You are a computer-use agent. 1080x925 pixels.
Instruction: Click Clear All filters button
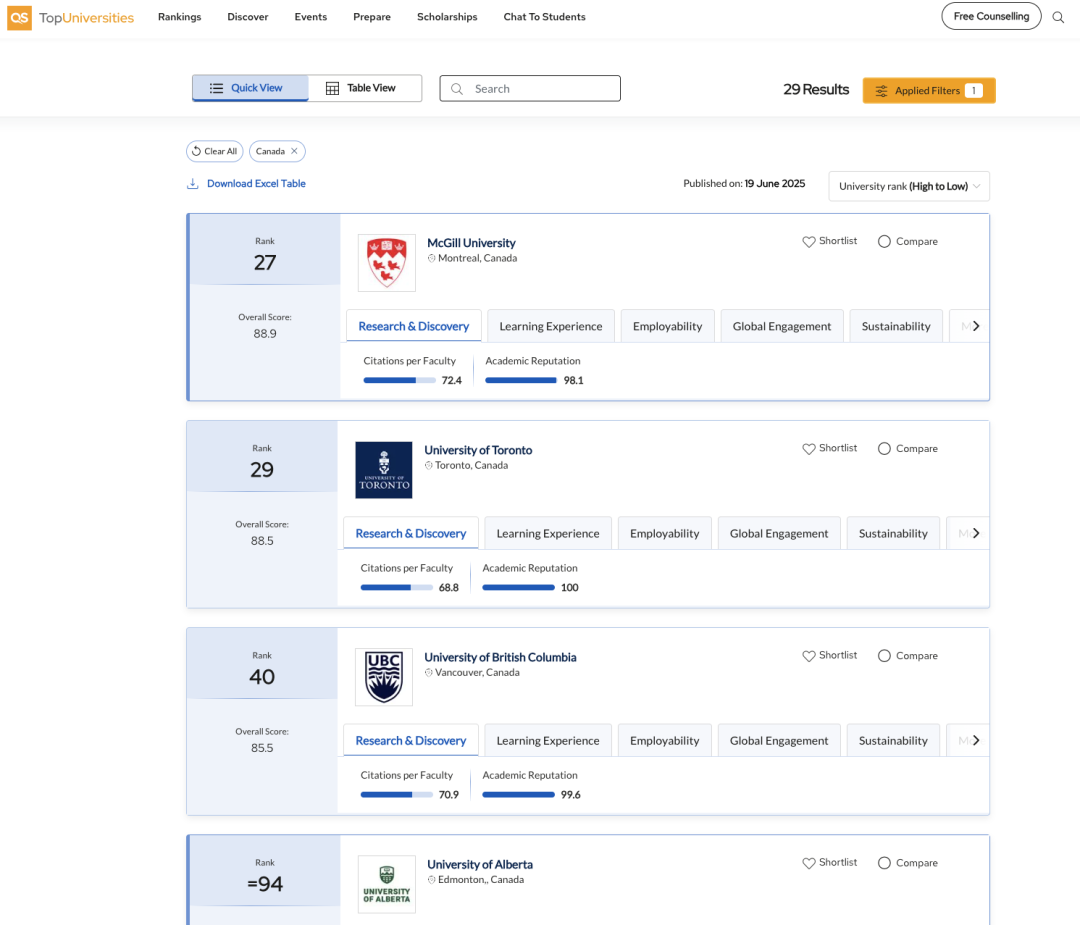point(214,151)
